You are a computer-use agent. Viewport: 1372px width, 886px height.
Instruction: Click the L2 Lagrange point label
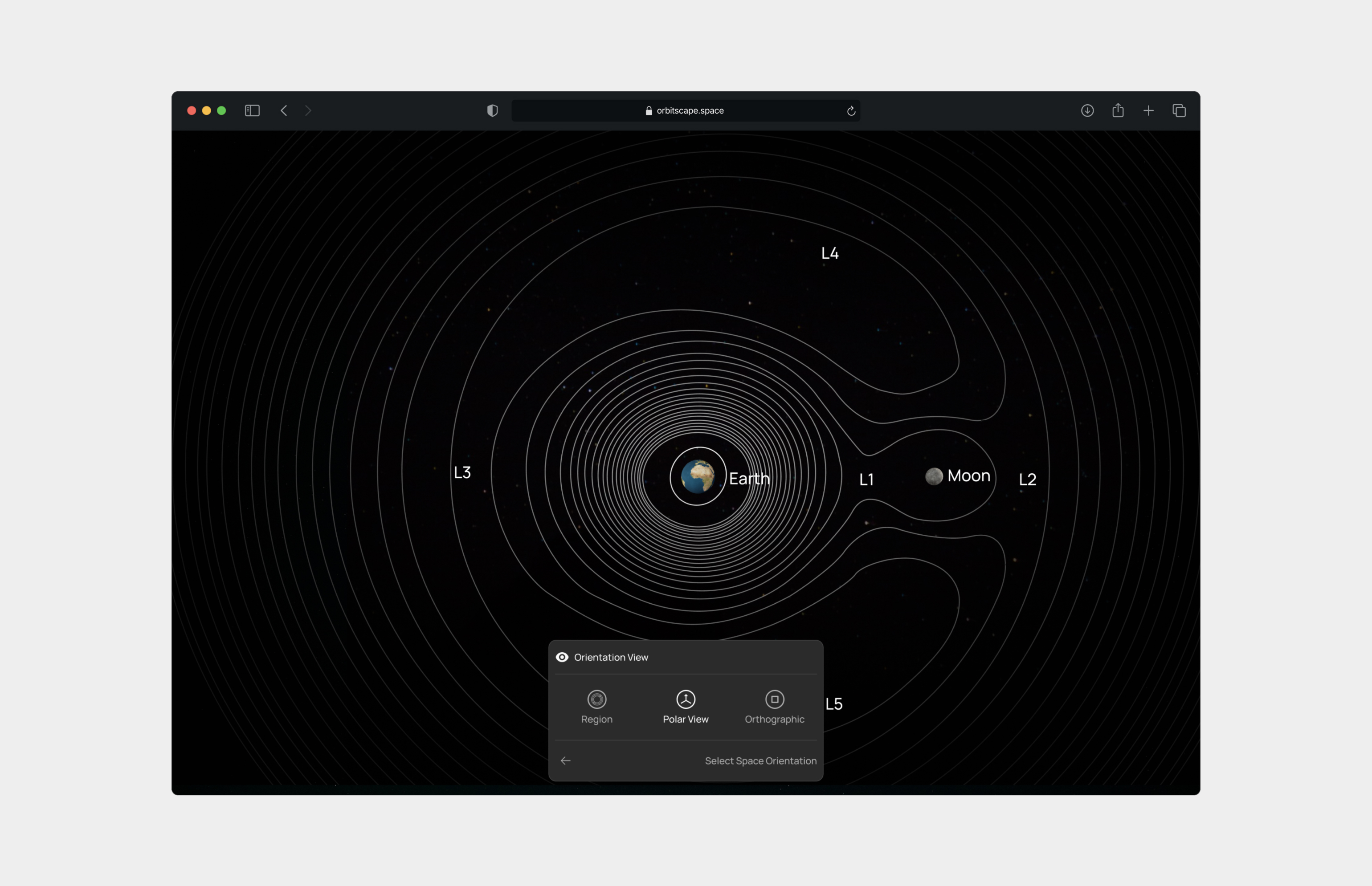[x=1028, y=479]
